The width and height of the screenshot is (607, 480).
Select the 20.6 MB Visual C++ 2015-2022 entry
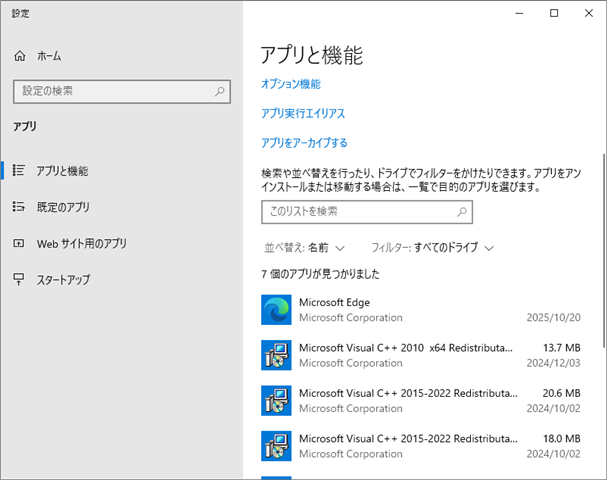pos(432,400)
